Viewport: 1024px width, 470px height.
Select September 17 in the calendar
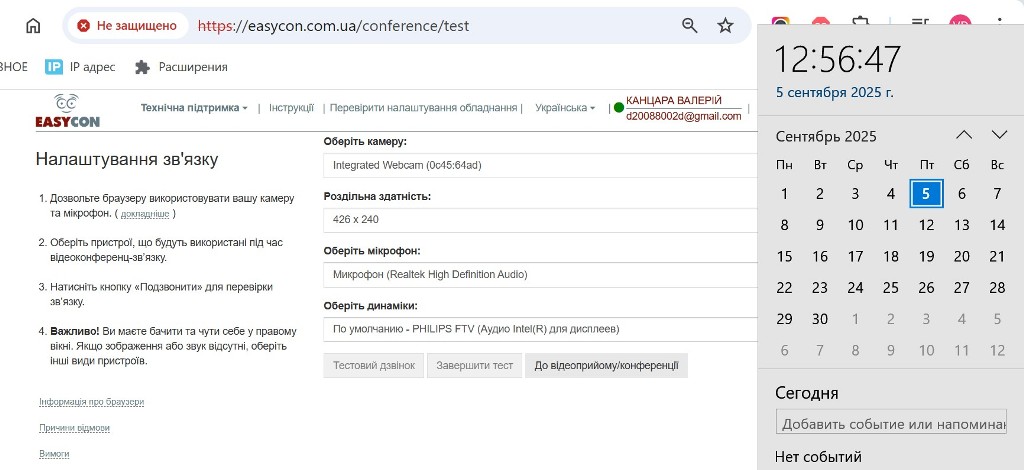[855, 256]
